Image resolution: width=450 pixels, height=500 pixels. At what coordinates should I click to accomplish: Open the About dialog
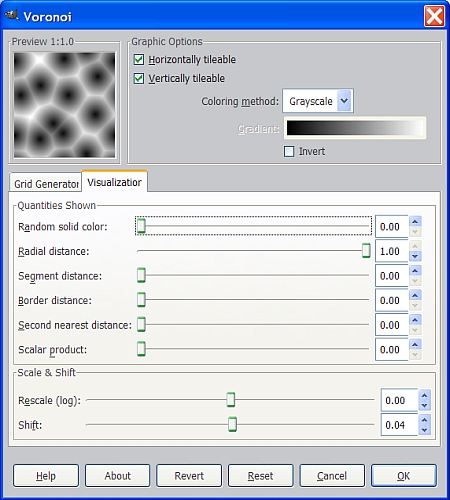point(118,476)
